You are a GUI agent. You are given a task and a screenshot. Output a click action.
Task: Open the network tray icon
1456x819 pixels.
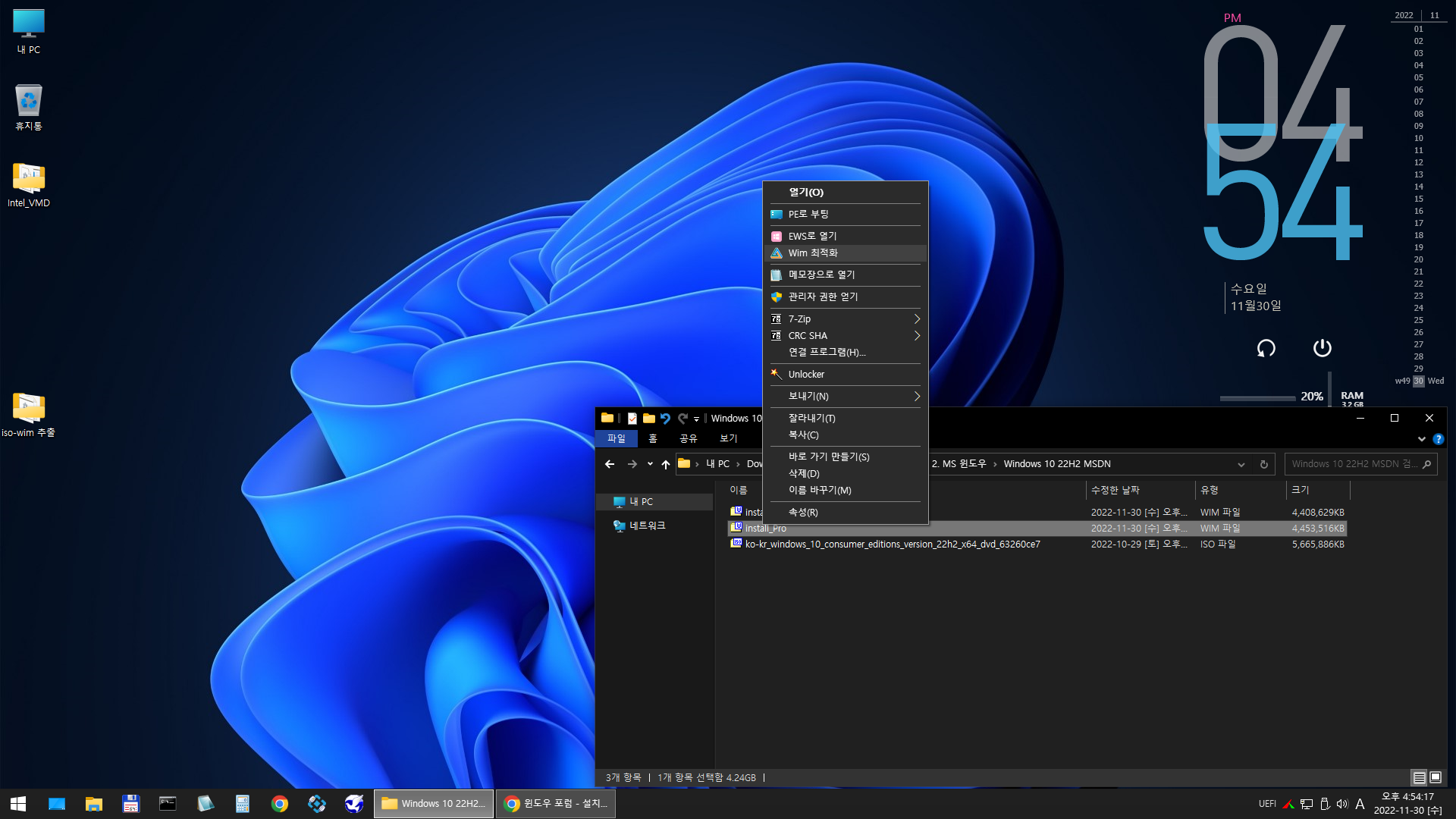[1307, 804]
